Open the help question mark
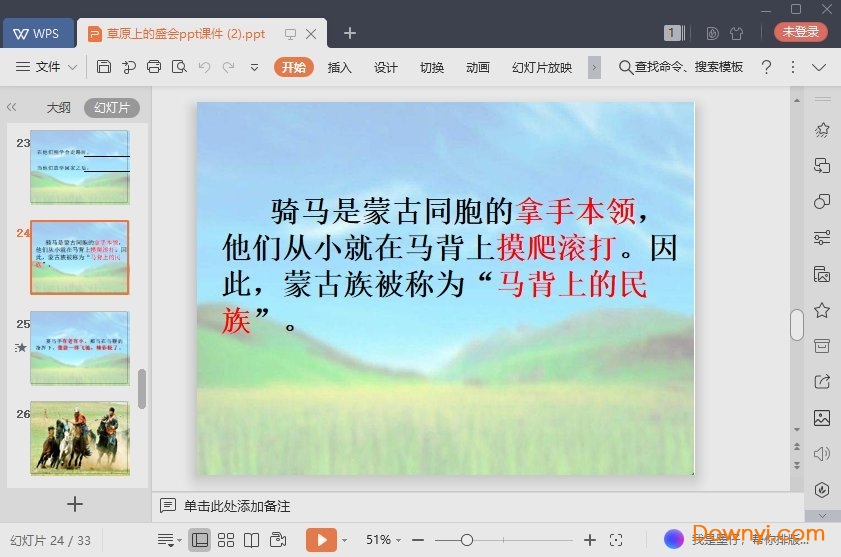The image size is (841, 557). coord(766,67)
